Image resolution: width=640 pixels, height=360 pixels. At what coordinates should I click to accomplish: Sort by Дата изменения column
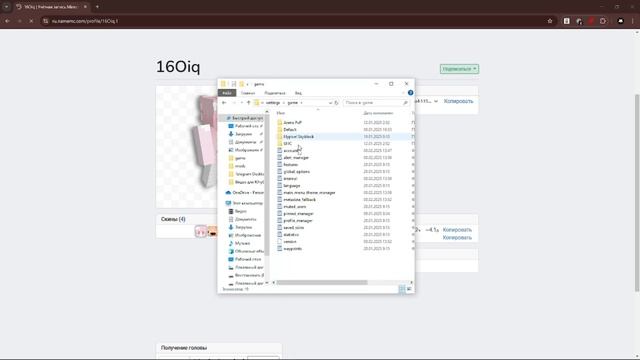pos(378,113)
